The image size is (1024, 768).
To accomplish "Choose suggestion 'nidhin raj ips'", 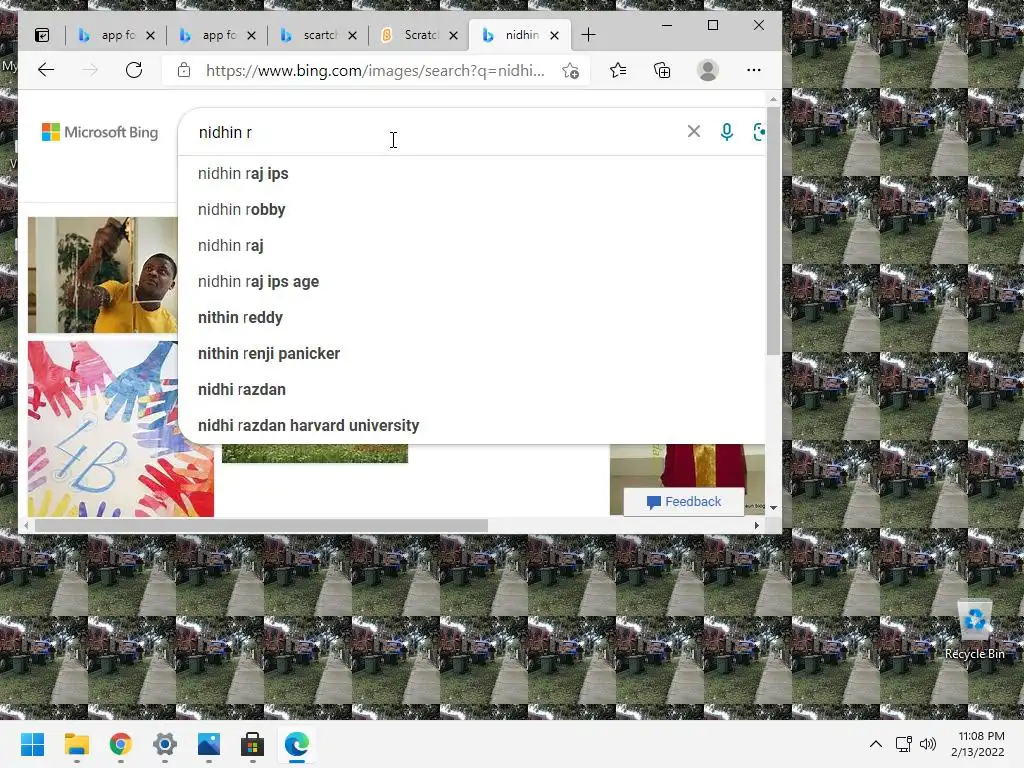I will 243,174.
